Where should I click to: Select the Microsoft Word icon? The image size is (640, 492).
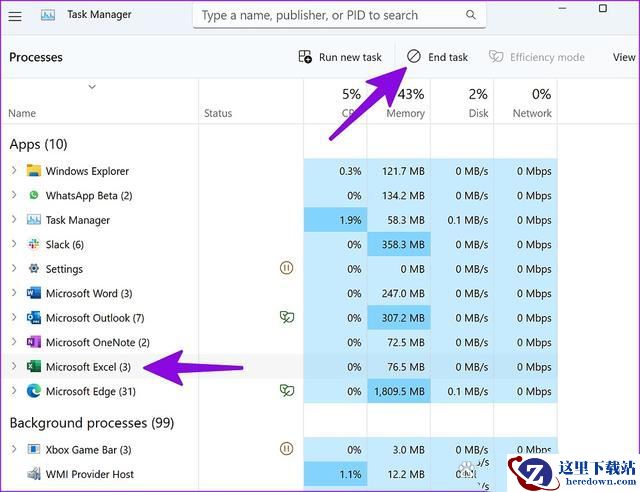[x=33, y=293]
